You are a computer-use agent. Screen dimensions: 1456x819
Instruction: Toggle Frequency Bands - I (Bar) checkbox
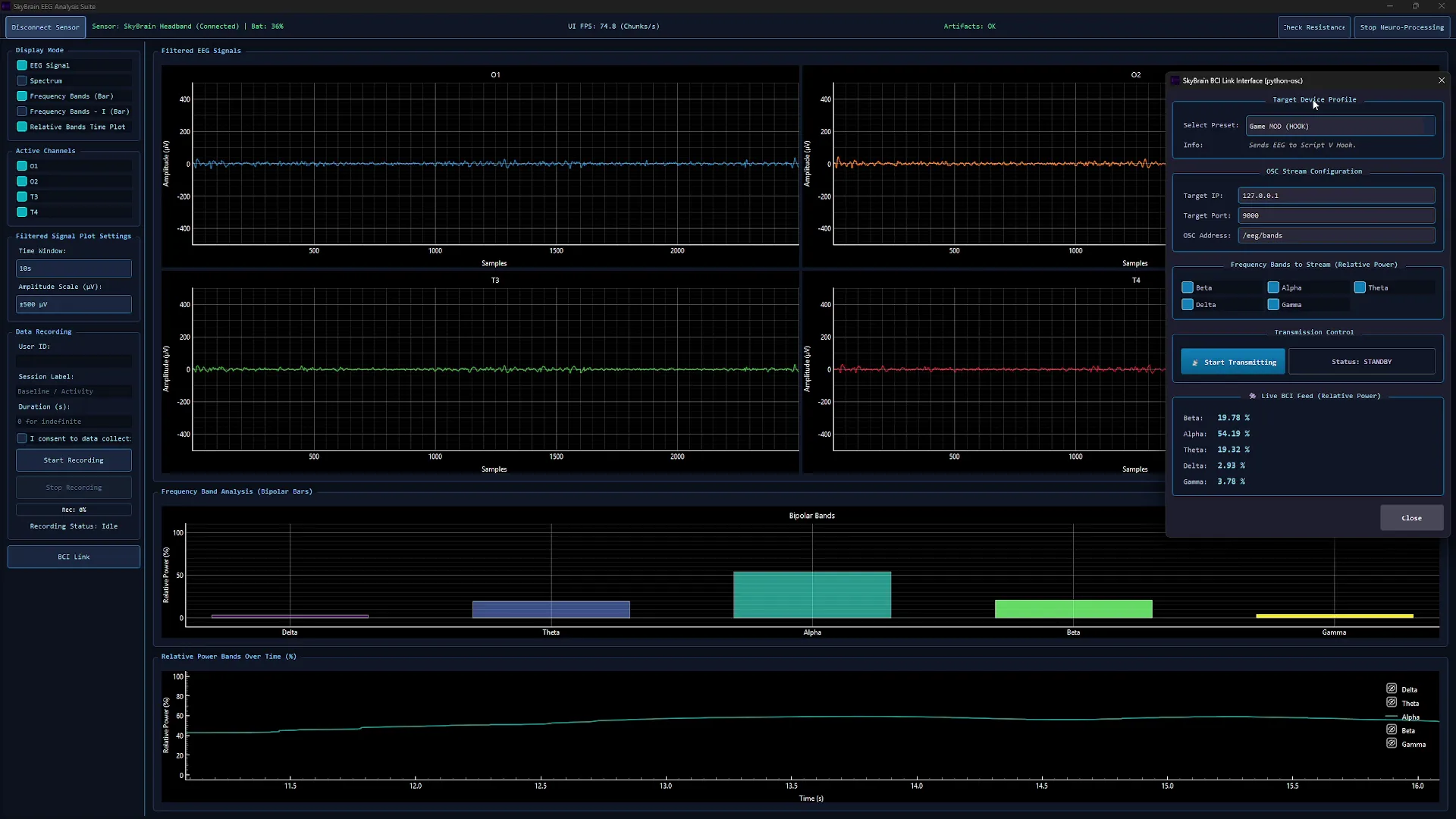coord(22,111)
